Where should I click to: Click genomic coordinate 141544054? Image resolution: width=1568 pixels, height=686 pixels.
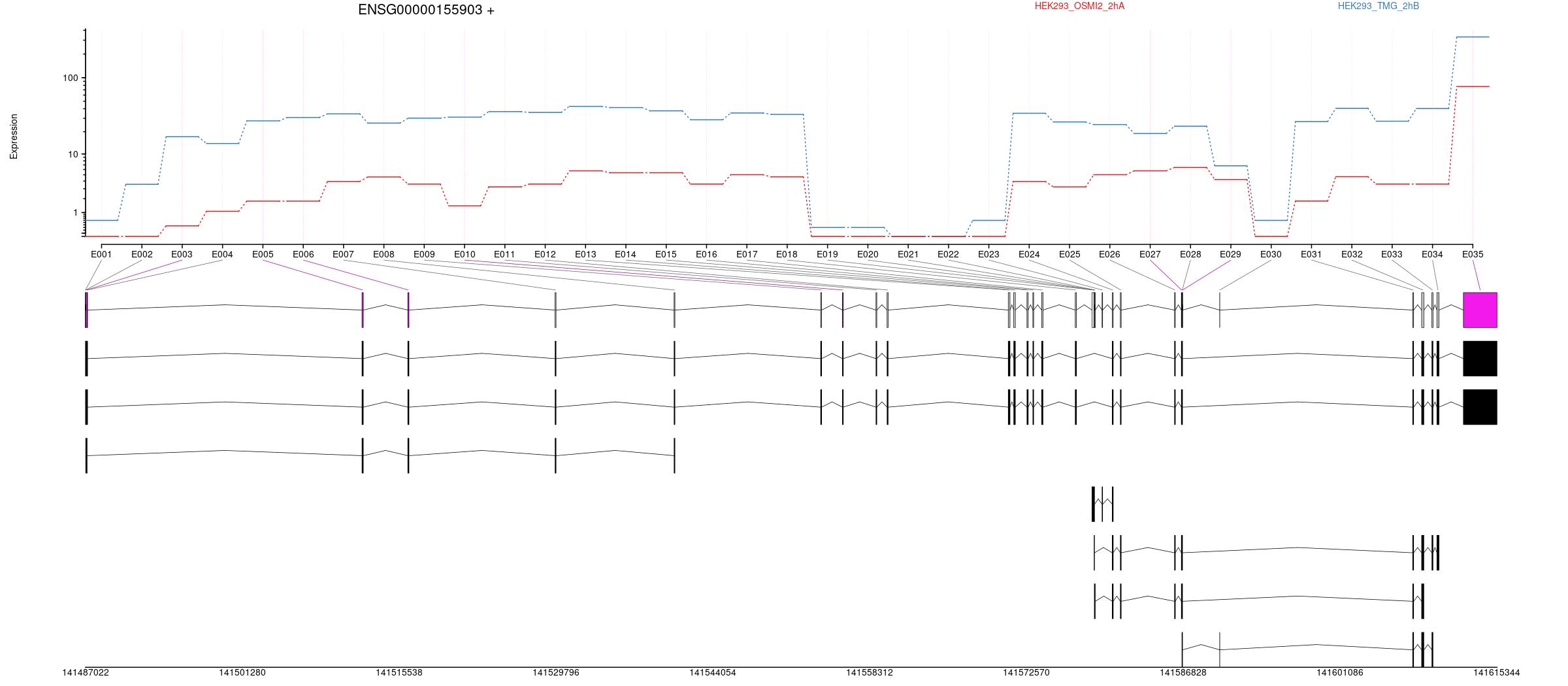[x=713, y=672]
